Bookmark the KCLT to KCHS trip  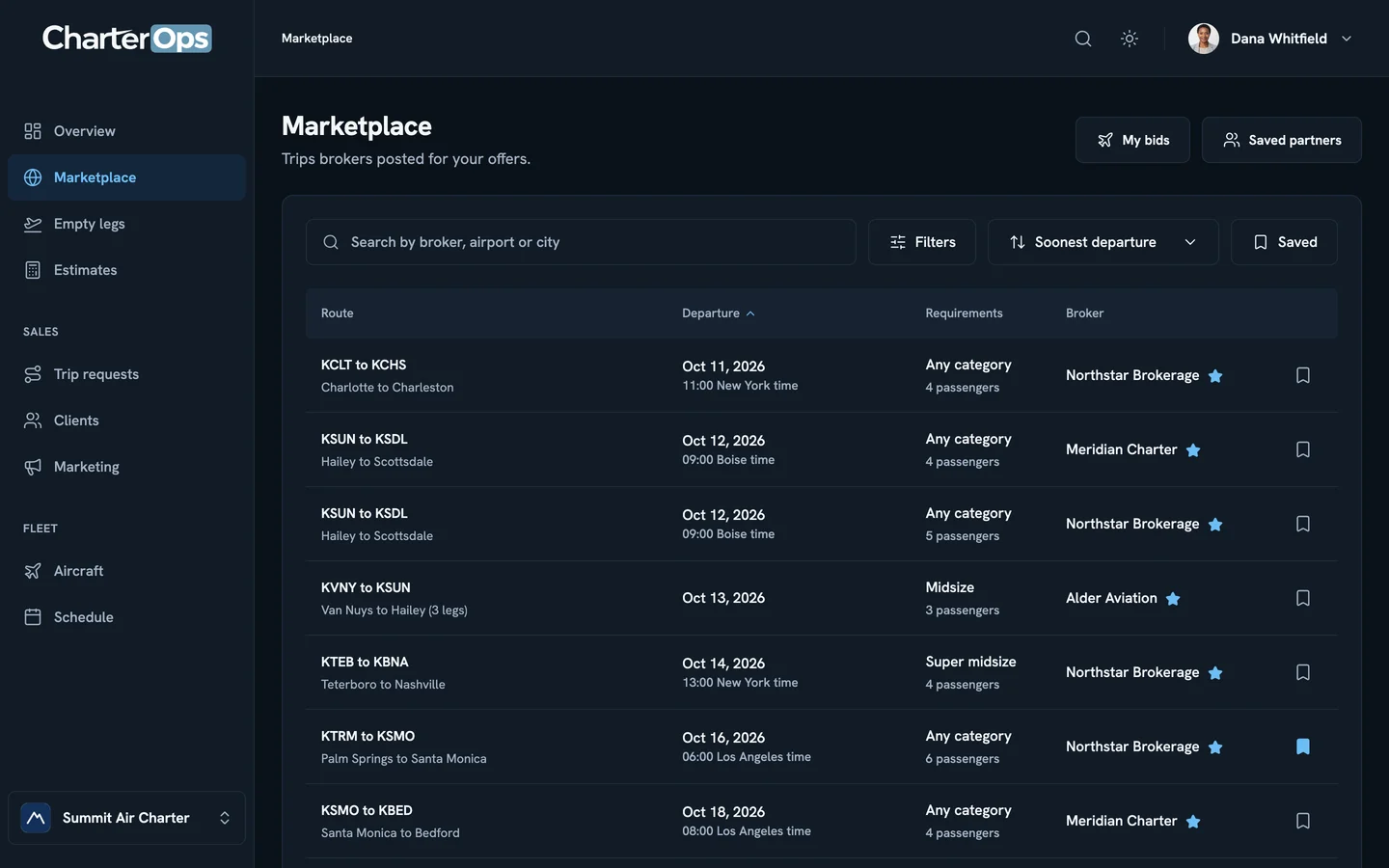(x=1303, y=375)
